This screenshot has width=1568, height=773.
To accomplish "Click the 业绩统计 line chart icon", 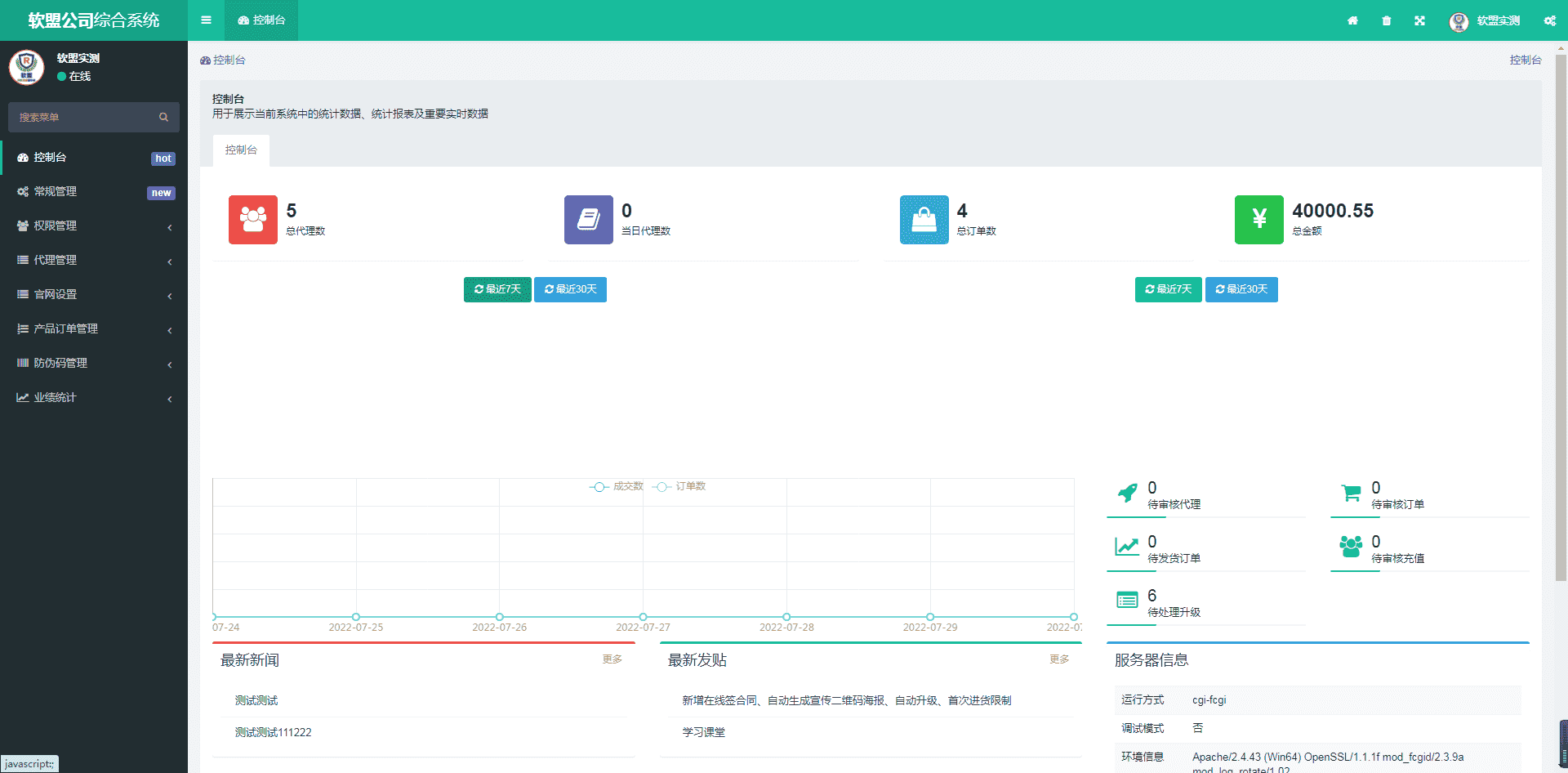I will [x=23, y=397].
